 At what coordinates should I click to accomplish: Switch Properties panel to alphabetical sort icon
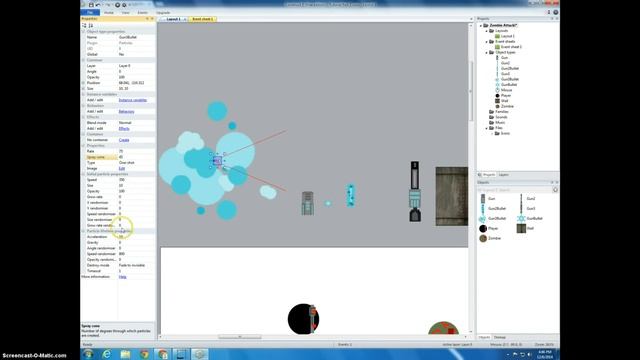pyautogui.click(x=91, y=25)
